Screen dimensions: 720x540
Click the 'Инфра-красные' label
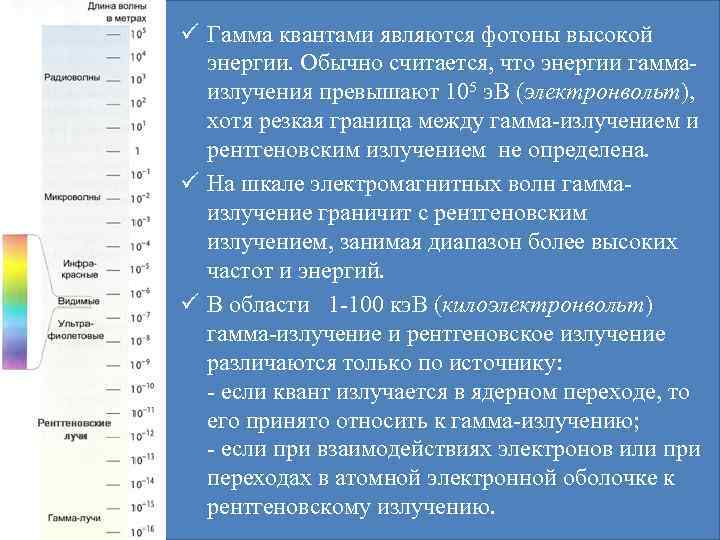pyautogui.click(x=80, y=269)
